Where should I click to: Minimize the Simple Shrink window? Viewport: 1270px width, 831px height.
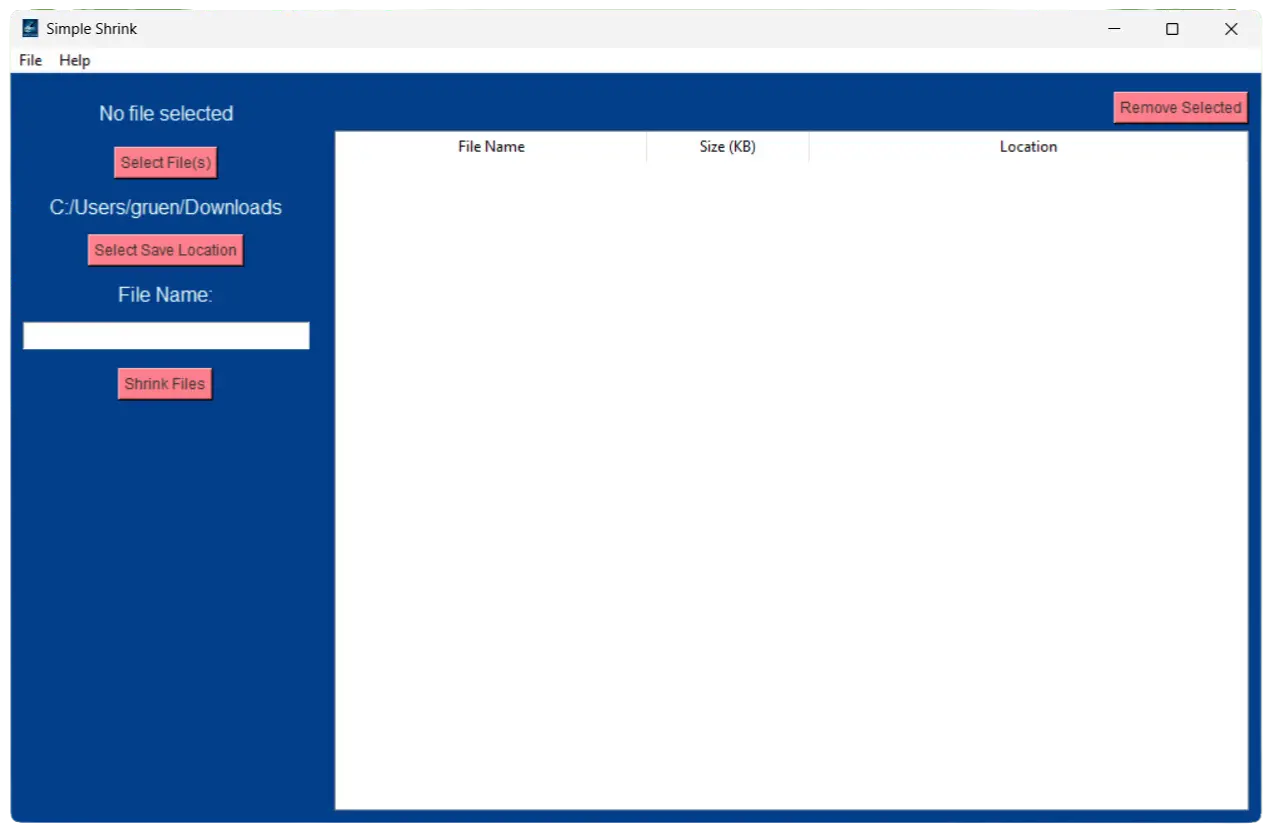coord(1114,29)
